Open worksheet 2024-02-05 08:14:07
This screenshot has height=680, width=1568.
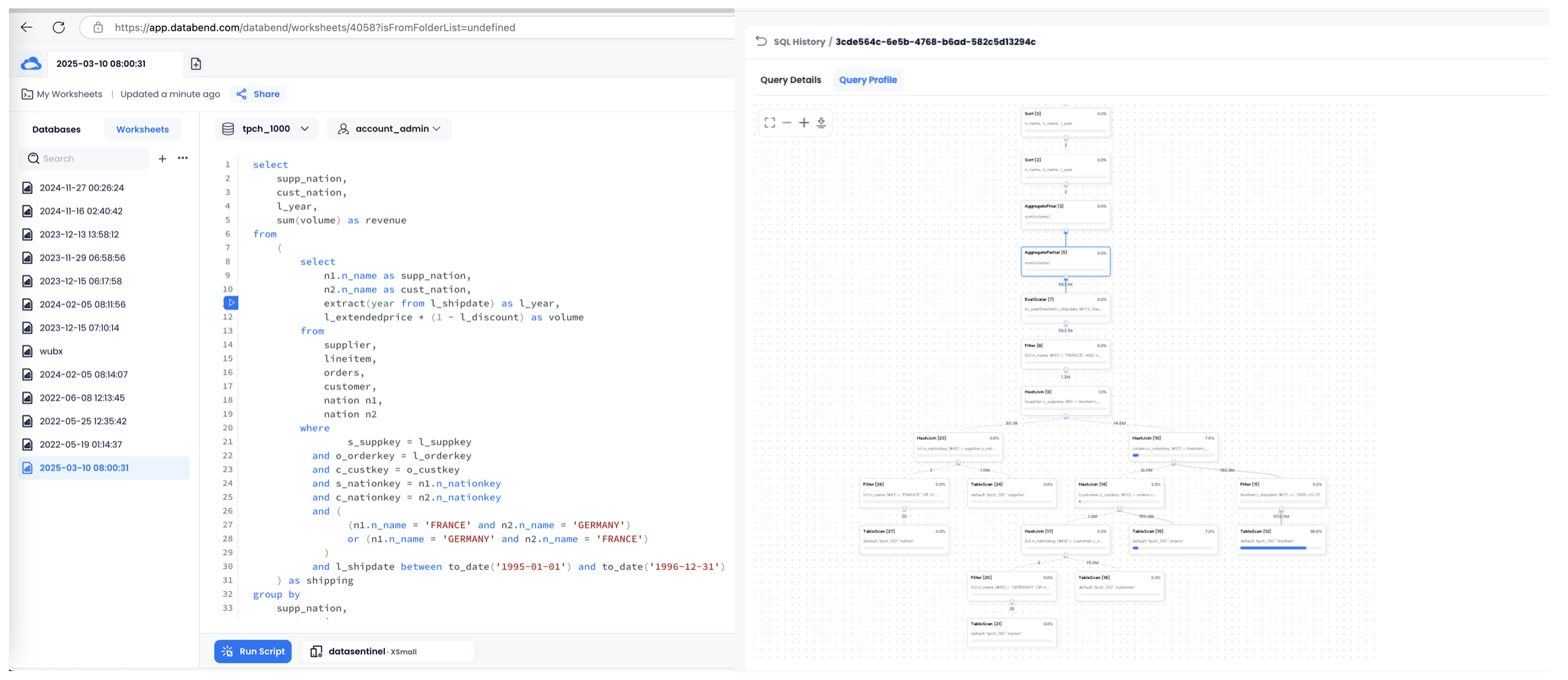[x=104, y=375]
